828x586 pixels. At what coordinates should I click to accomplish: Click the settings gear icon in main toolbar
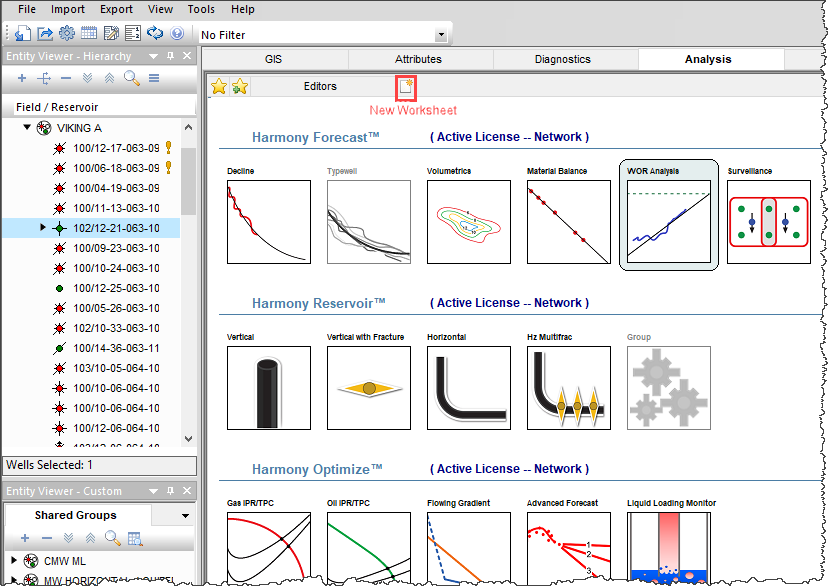(x=67, y=33)
